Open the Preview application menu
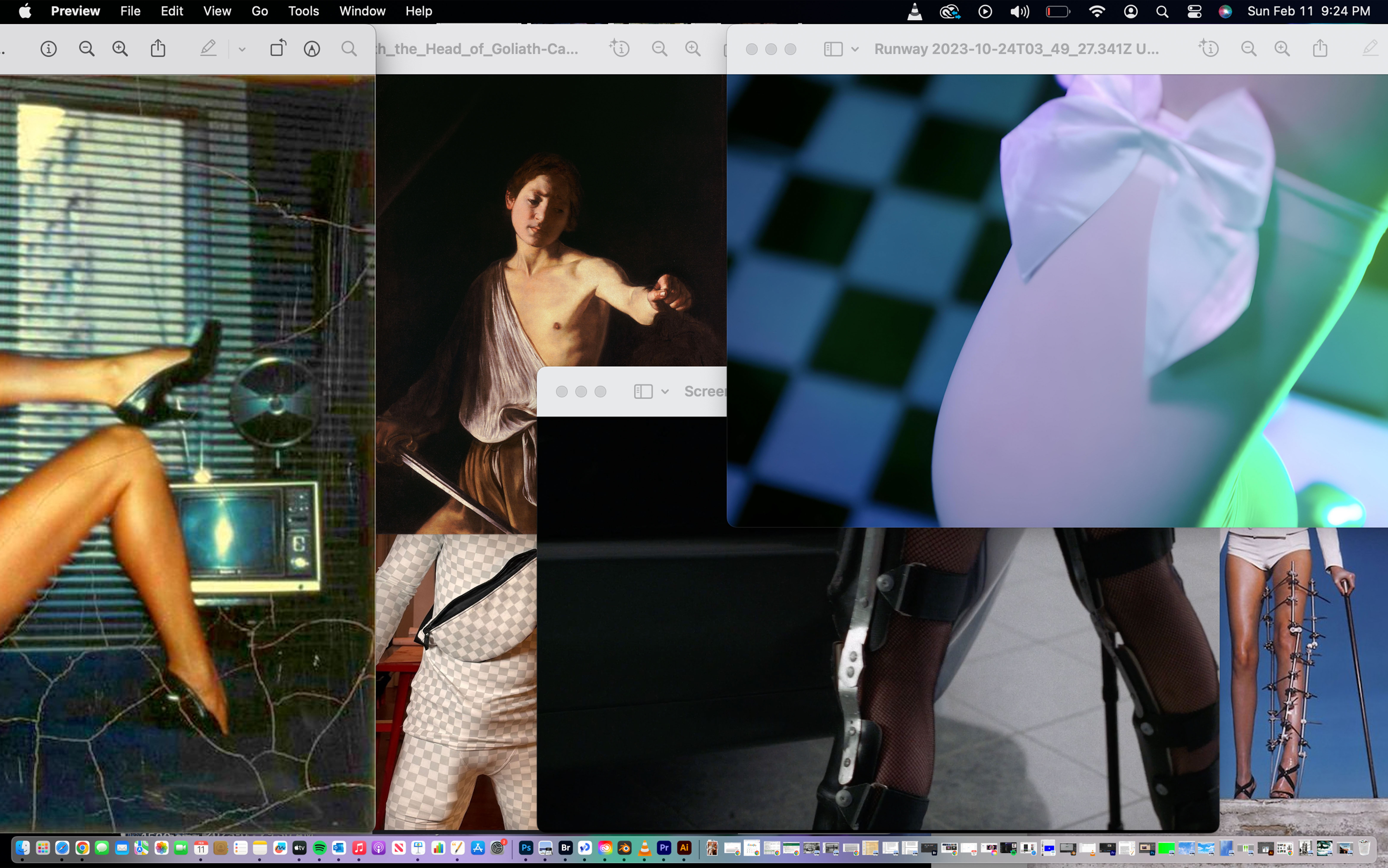1388x868 pixels. (x=75, y=11)
